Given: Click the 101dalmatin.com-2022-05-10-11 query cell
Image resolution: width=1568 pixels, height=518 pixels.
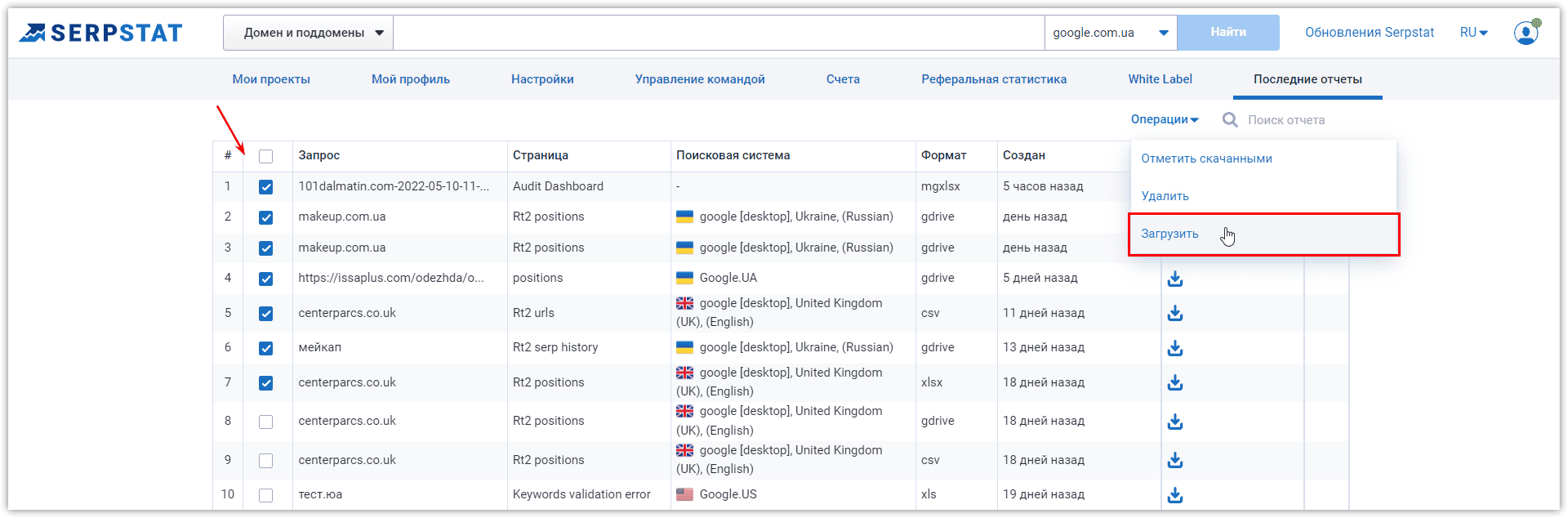Looking at the screenshot, I should click(x=394, y=186).
